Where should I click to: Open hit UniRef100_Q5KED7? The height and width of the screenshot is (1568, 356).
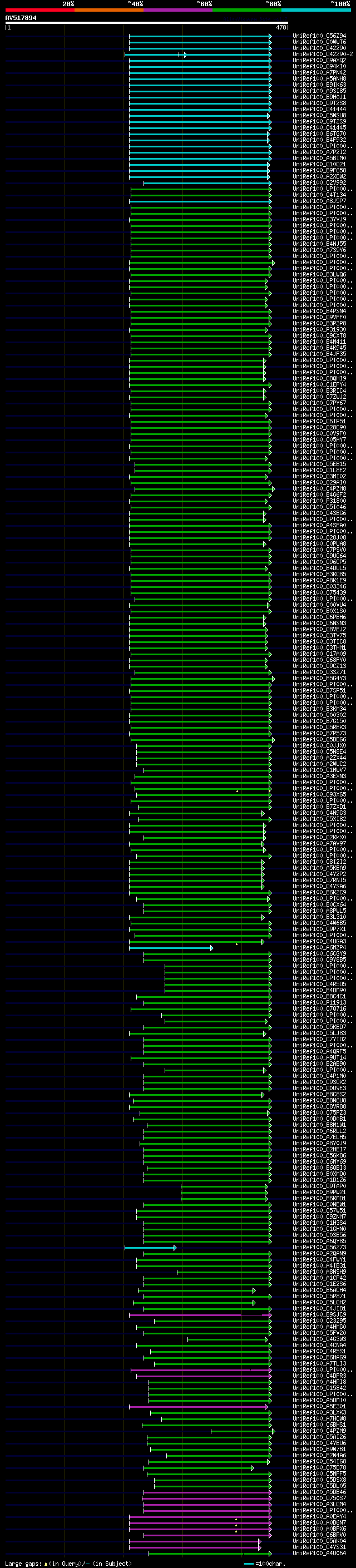[x=319, y=1027]
